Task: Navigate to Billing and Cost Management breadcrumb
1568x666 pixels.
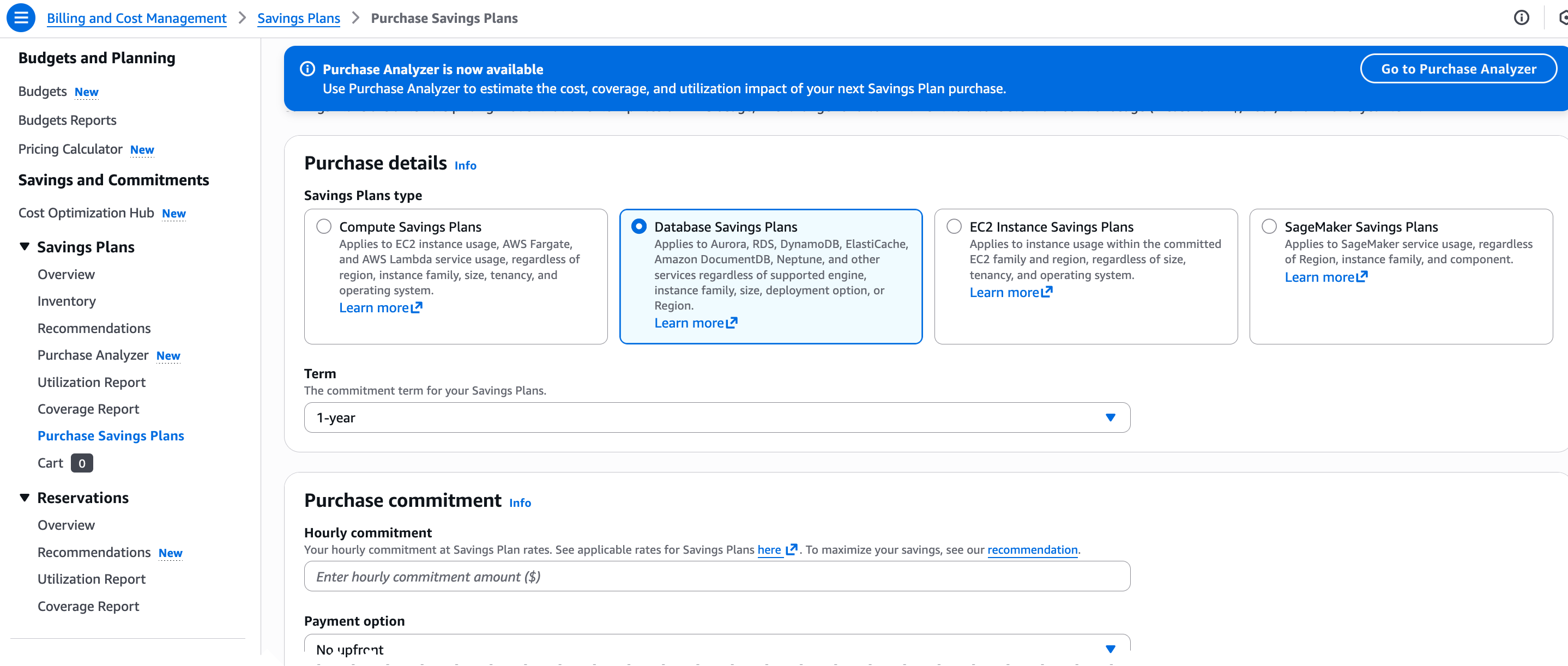Action: pos(136,17)
